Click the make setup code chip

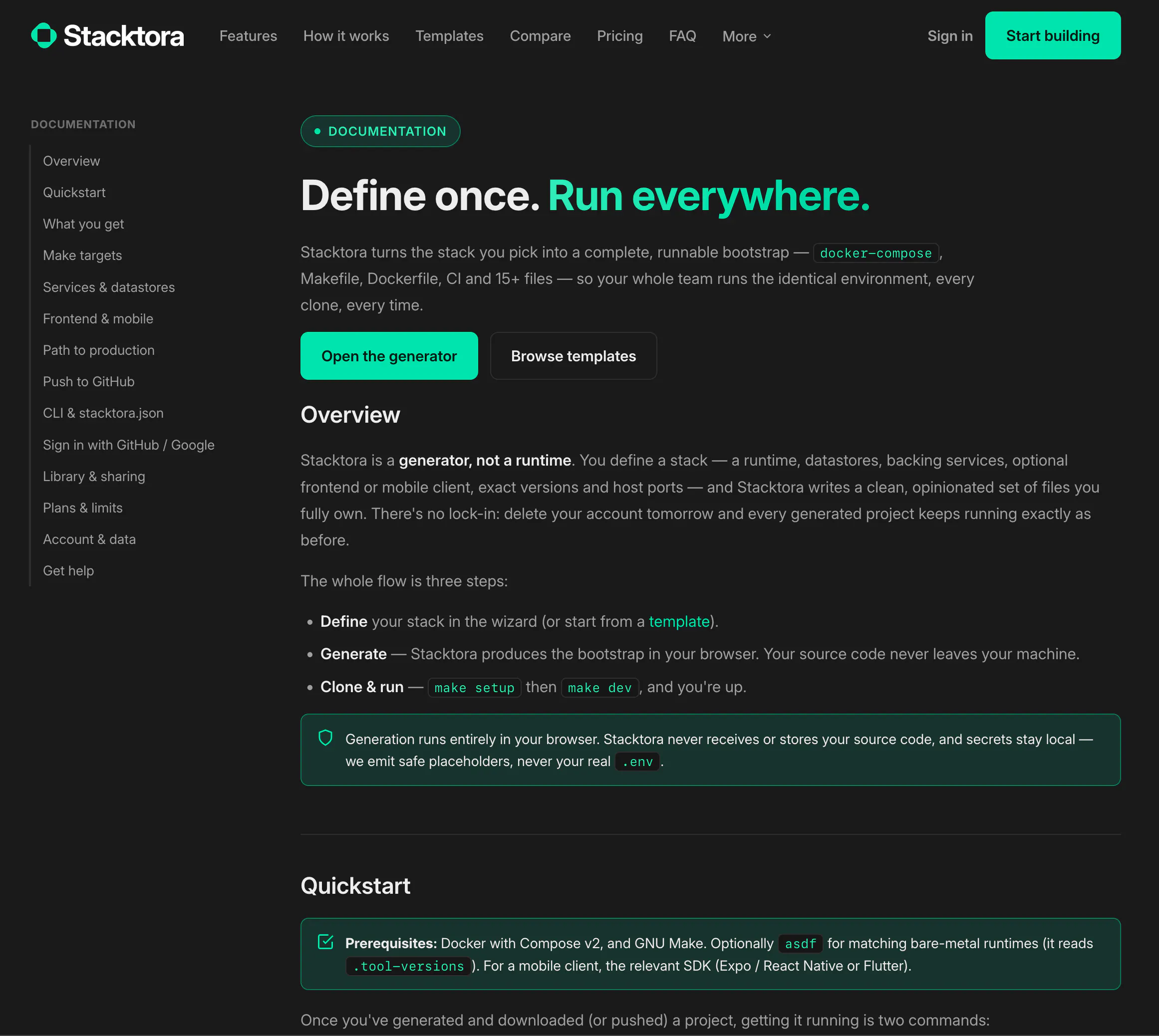tap(475, 688)
